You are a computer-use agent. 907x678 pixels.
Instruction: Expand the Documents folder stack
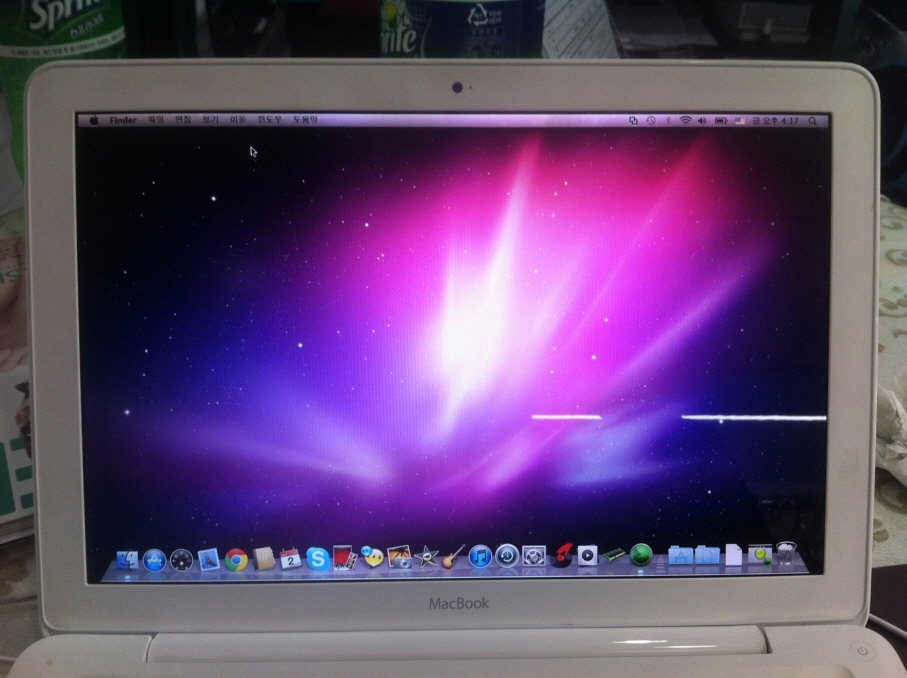706,554
